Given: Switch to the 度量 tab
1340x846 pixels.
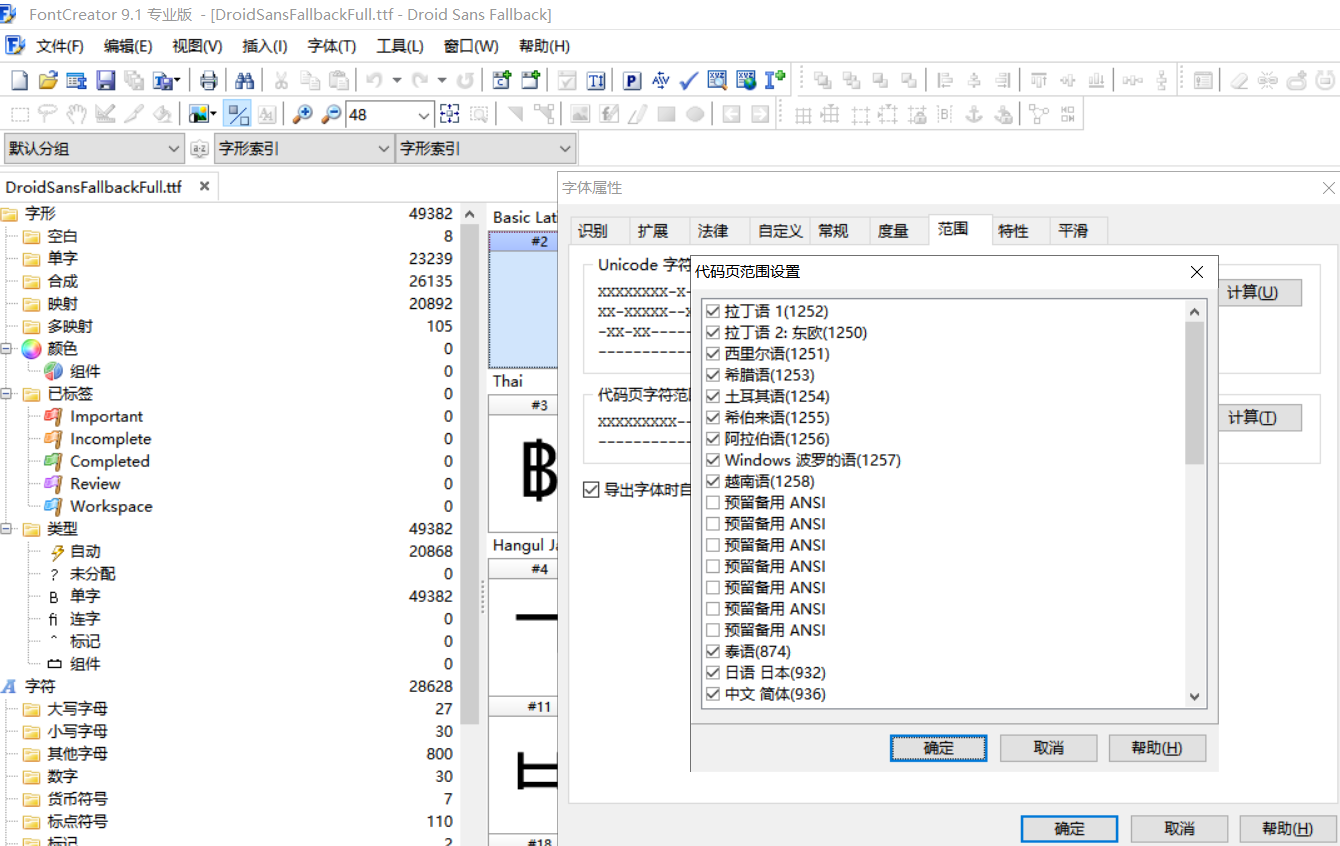Looking at the screenshot, I should click(x=893, y=231).
